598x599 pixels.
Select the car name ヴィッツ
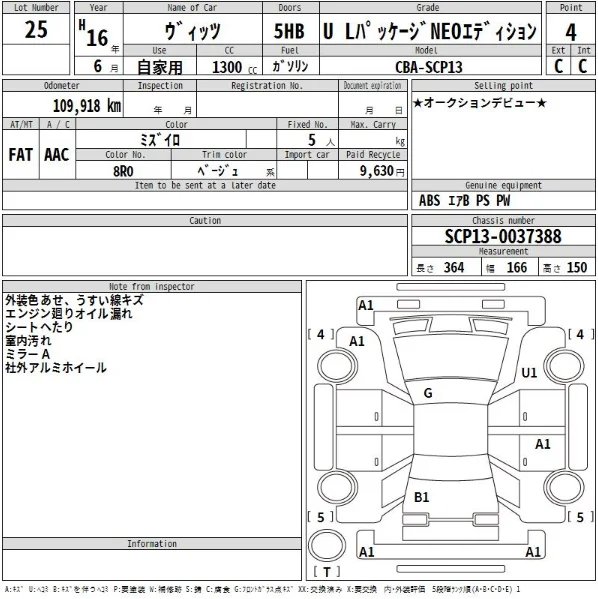[192, 31]
